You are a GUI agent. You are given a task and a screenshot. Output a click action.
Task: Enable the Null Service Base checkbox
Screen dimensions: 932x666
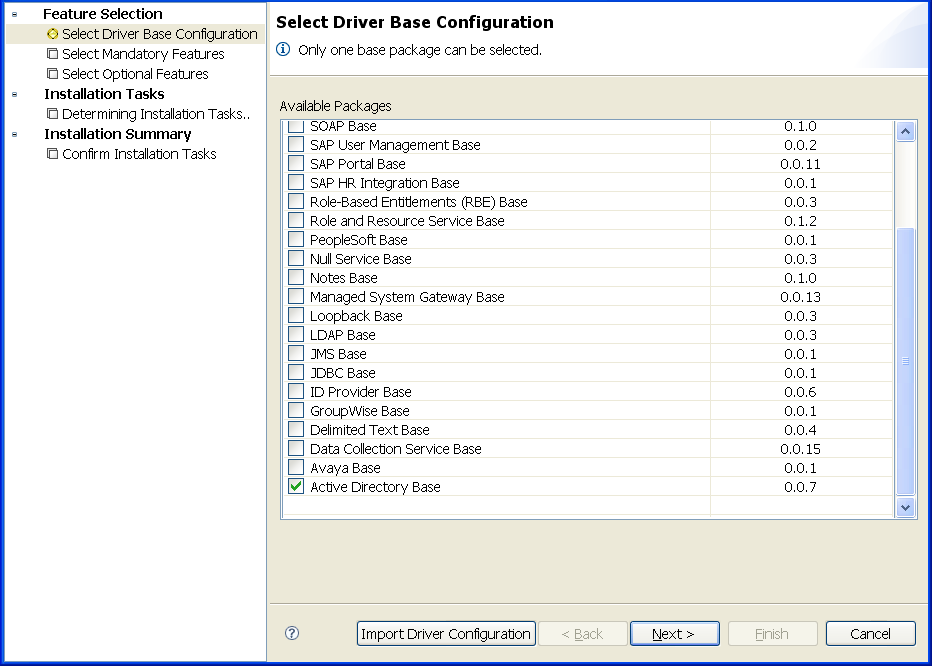296,258
